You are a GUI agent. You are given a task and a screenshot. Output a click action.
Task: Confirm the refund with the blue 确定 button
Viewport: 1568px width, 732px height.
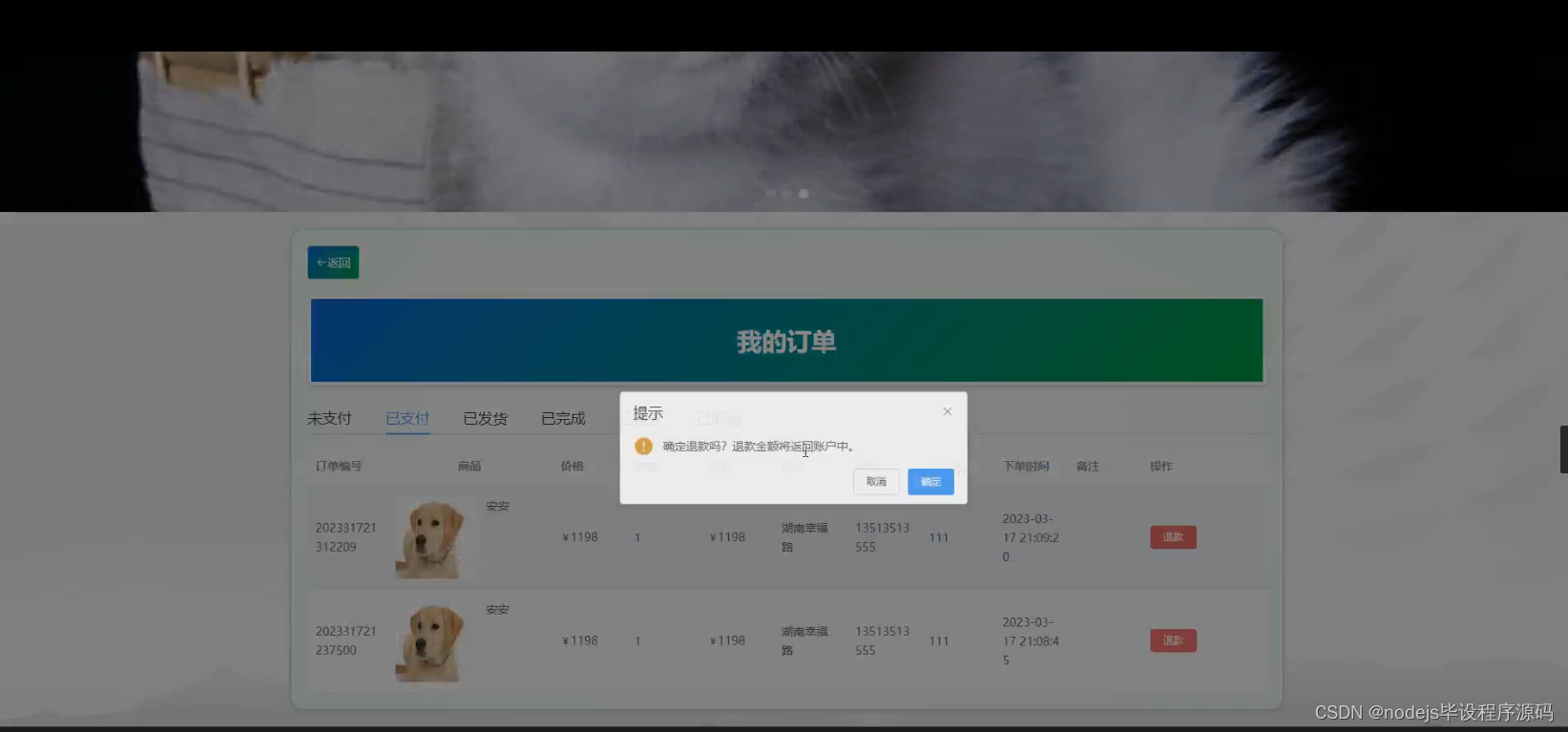[x=930, y=482]
